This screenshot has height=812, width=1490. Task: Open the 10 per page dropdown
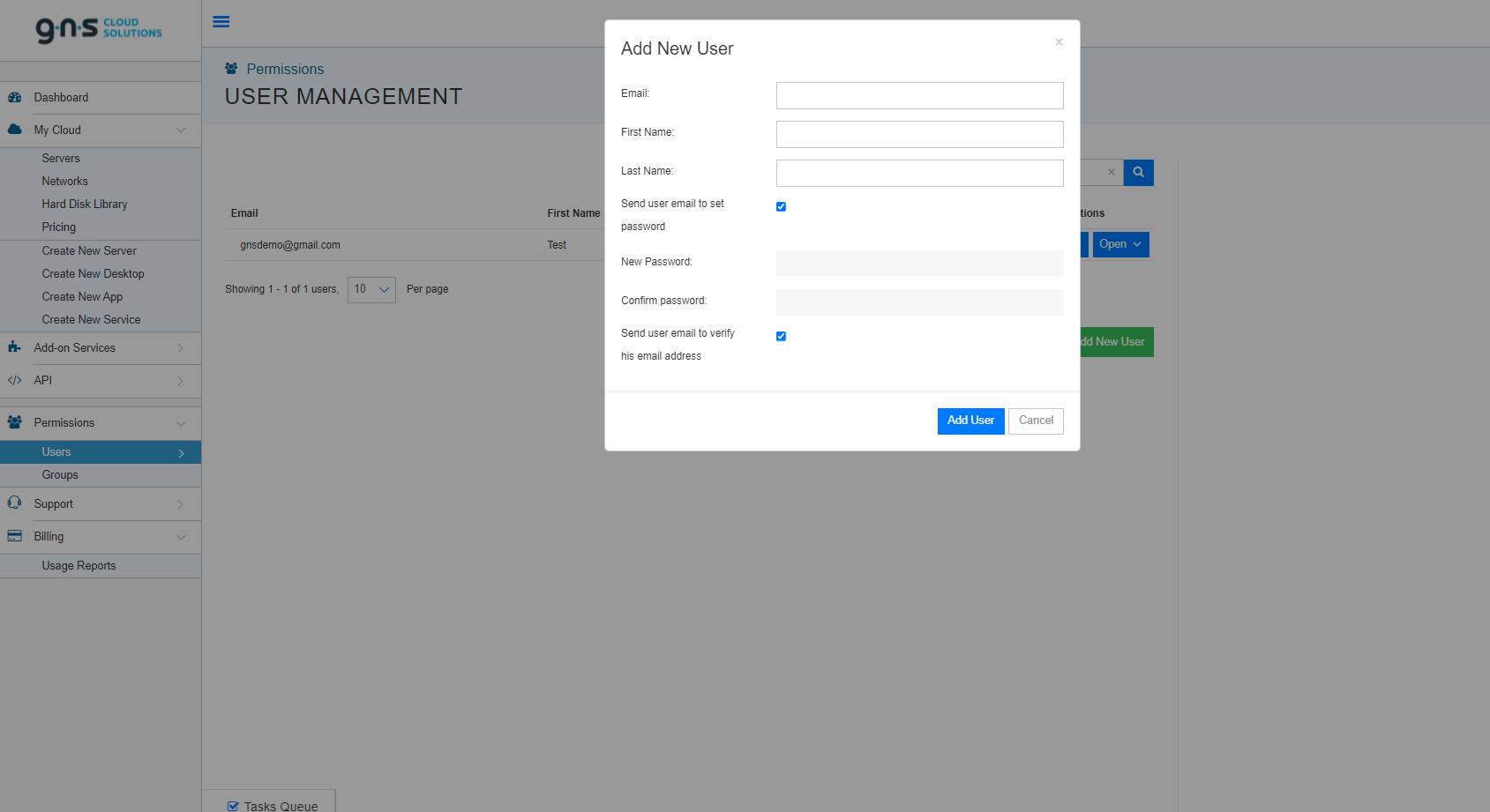[371, 289]
